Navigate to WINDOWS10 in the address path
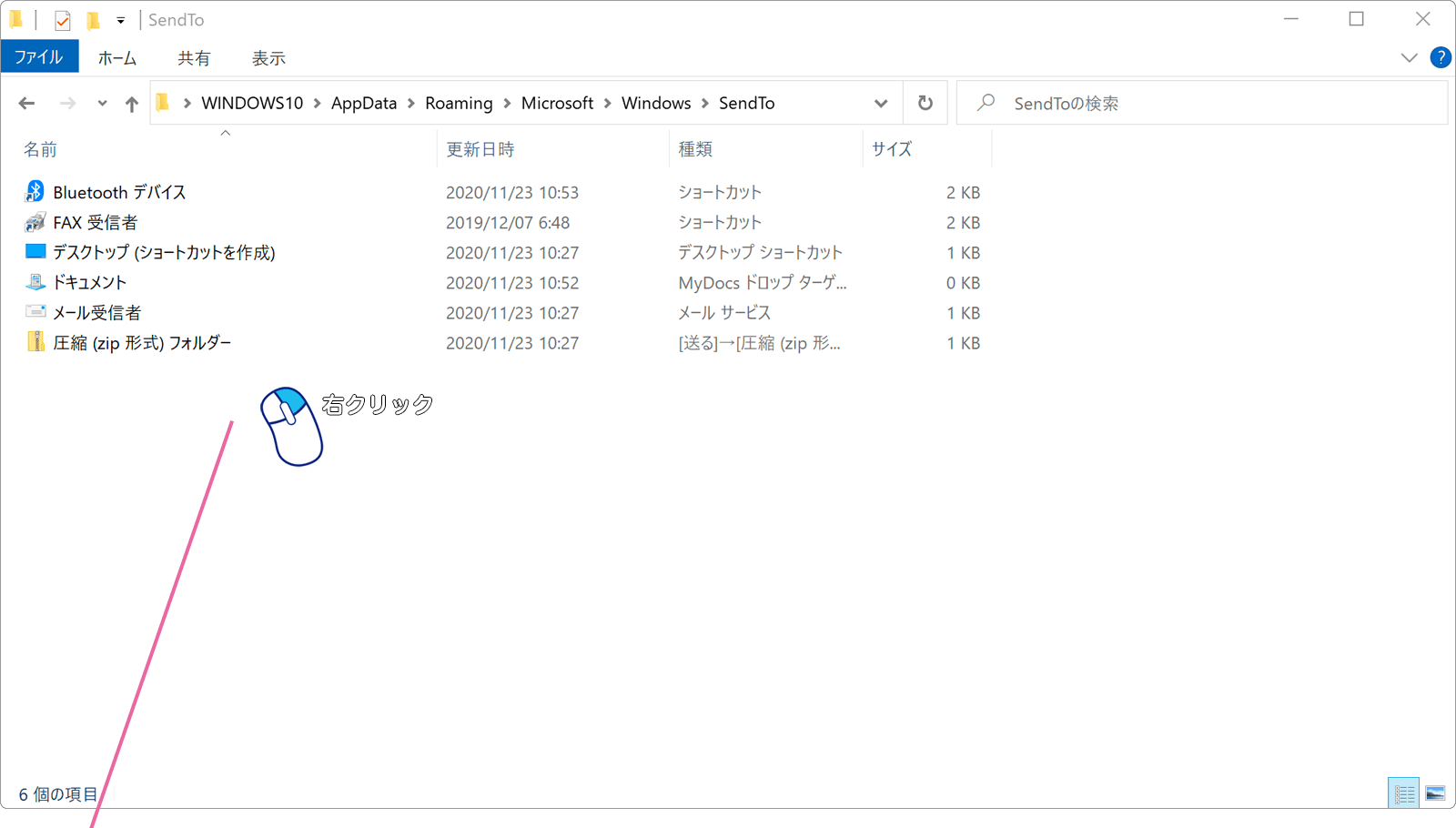This screenshot has width=1456, height=828. click(x=252, y=103)
